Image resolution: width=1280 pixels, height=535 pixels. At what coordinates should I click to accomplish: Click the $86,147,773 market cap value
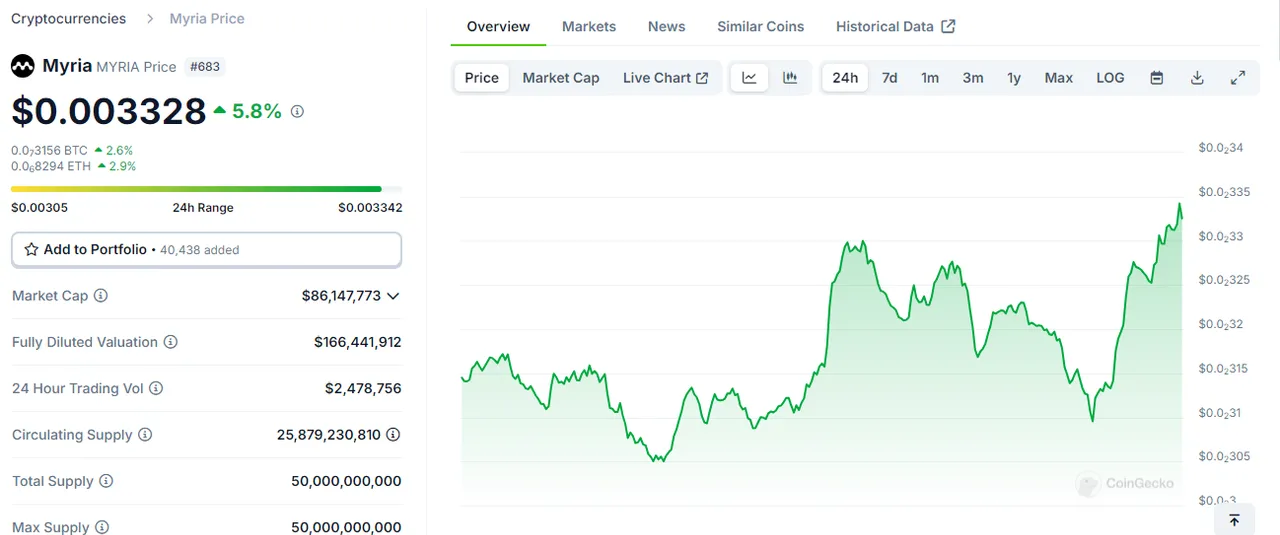(341, 296)
